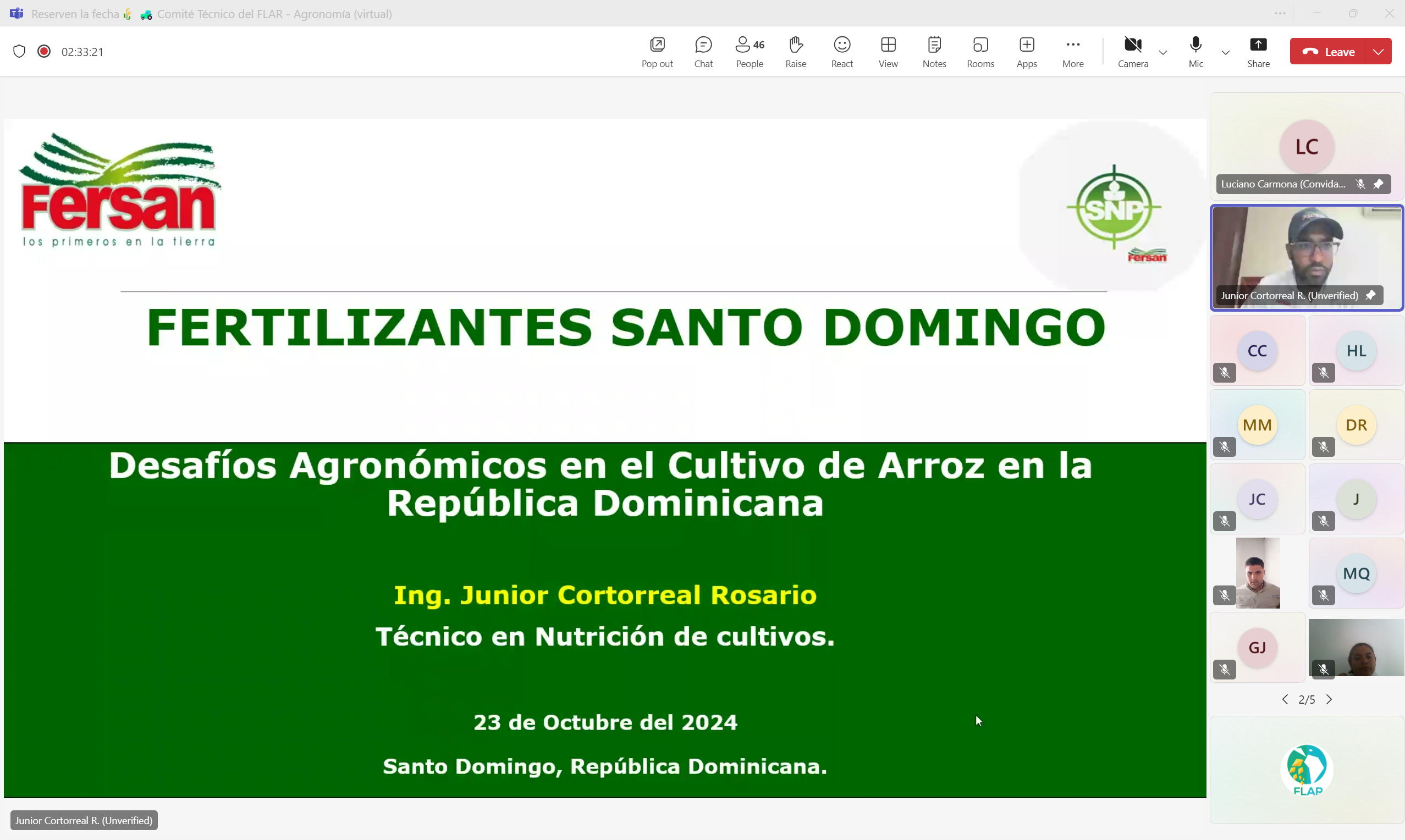1405x840 pixels.
Task: Click the Fersan logo on the slide
Action: pos(119,190)
